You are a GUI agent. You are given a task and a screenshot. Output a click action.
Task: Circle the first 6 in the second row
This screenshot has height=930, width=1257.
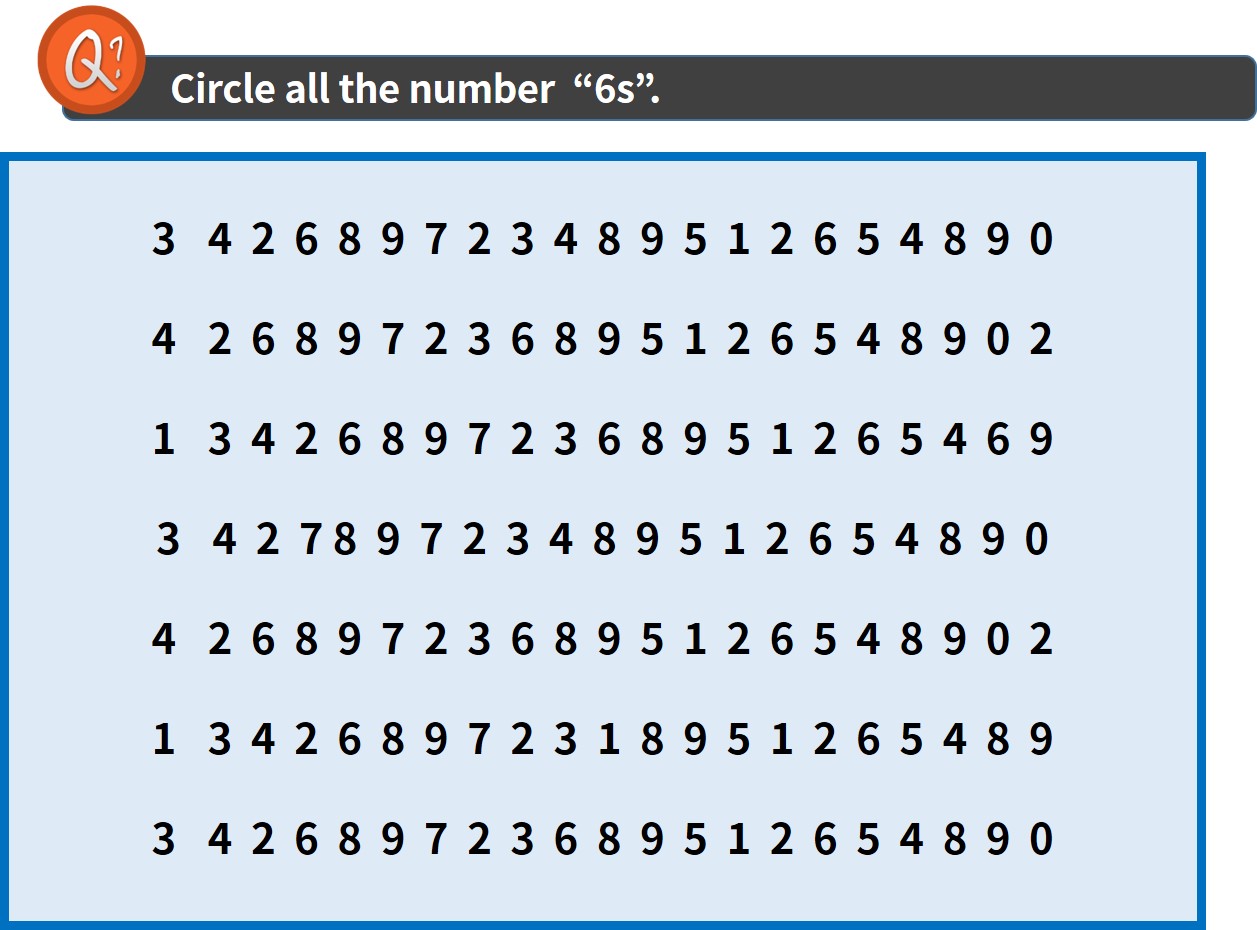263,340
